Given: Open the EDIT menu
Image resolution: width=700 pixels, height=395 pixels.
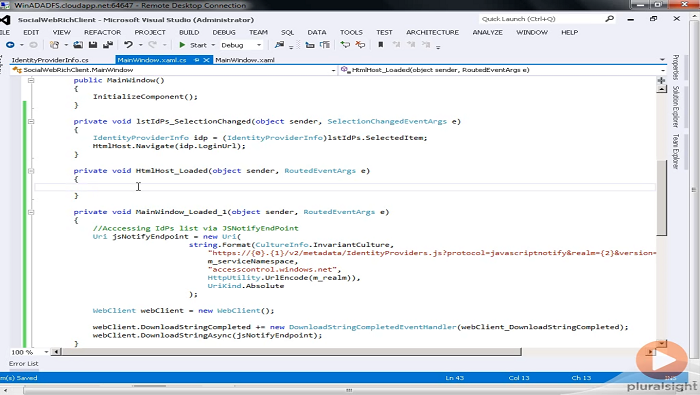Looking at the screenshot, I should pyautogui.click(x=31, y=32).
